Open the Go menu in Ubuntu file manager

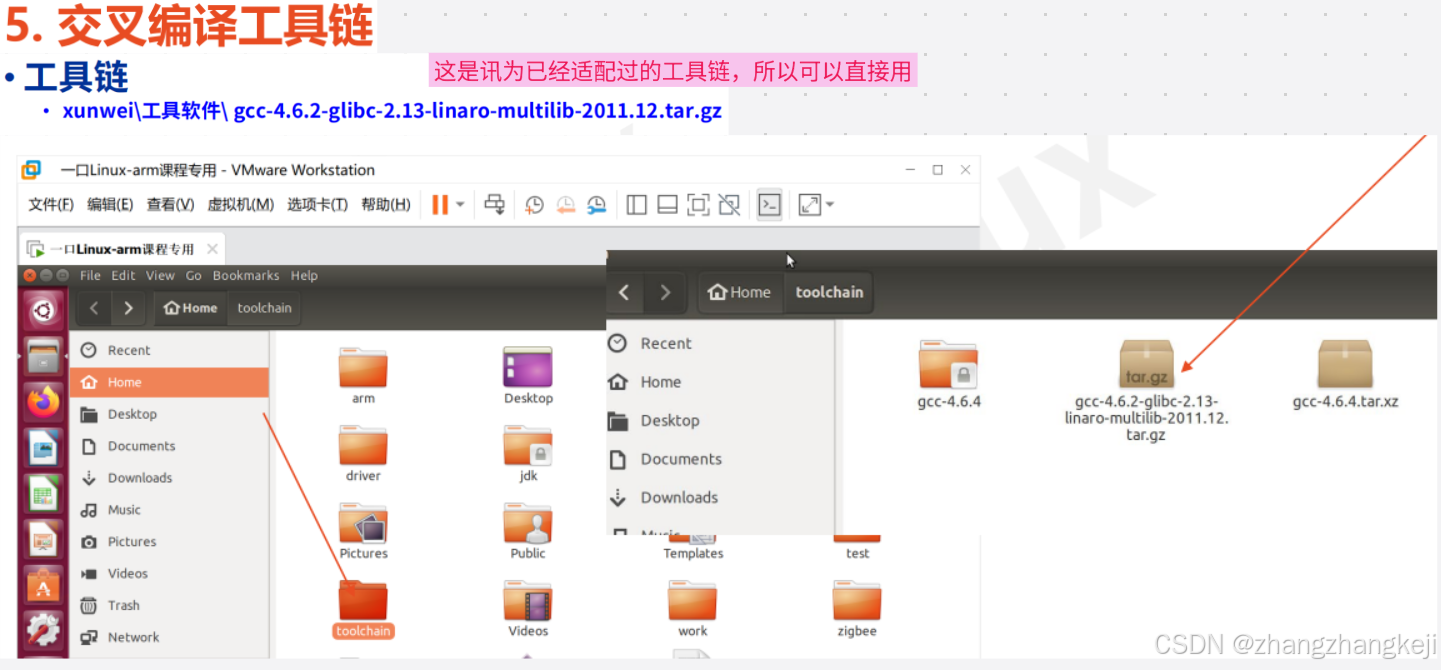tap(193, 275)
